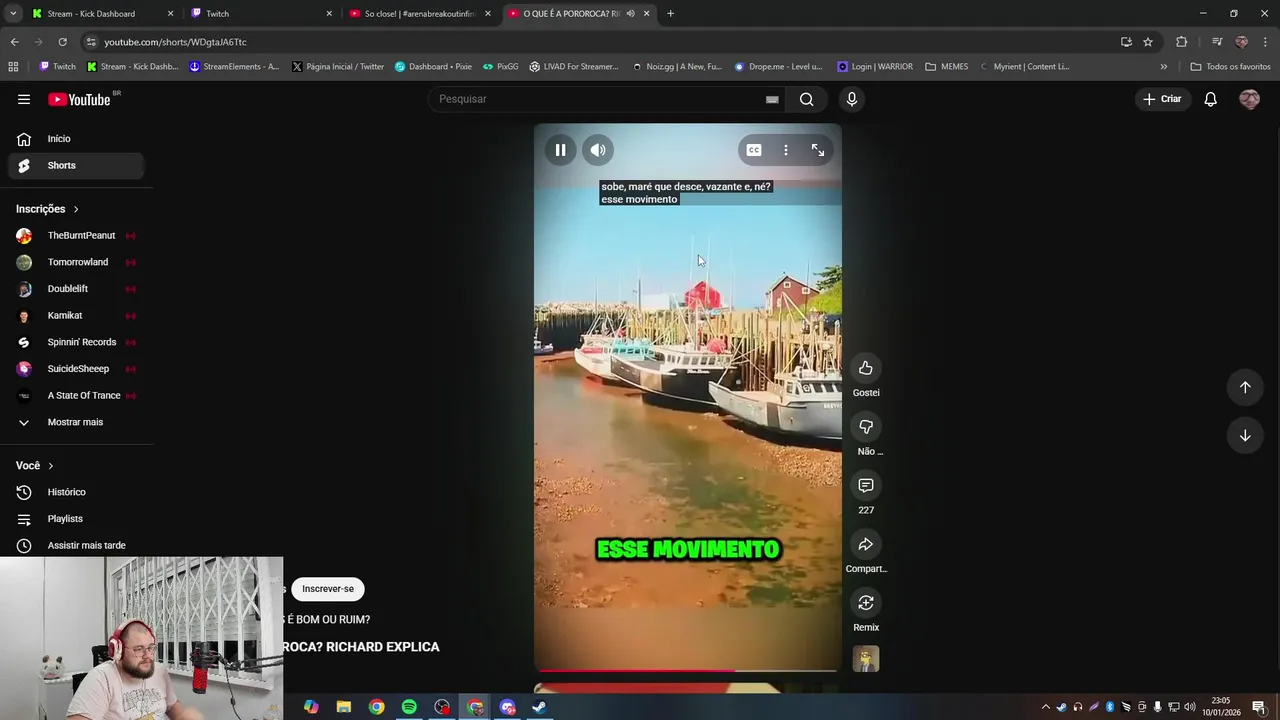Image resolution: width=1280 pixels, height=720 pixels.
Task: Click the YouTube logo
Action: coord(79,99)
